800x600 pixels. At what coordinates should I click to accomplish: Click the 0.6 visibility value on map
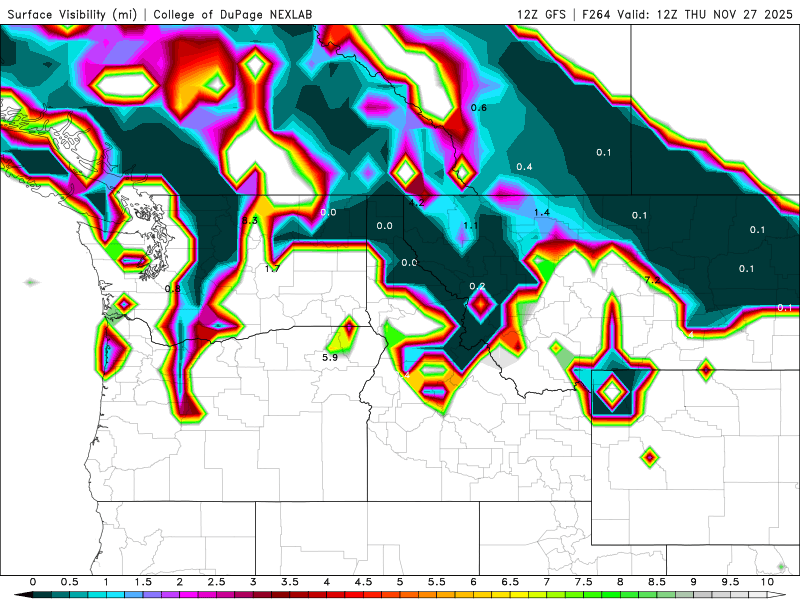point(479,108)
